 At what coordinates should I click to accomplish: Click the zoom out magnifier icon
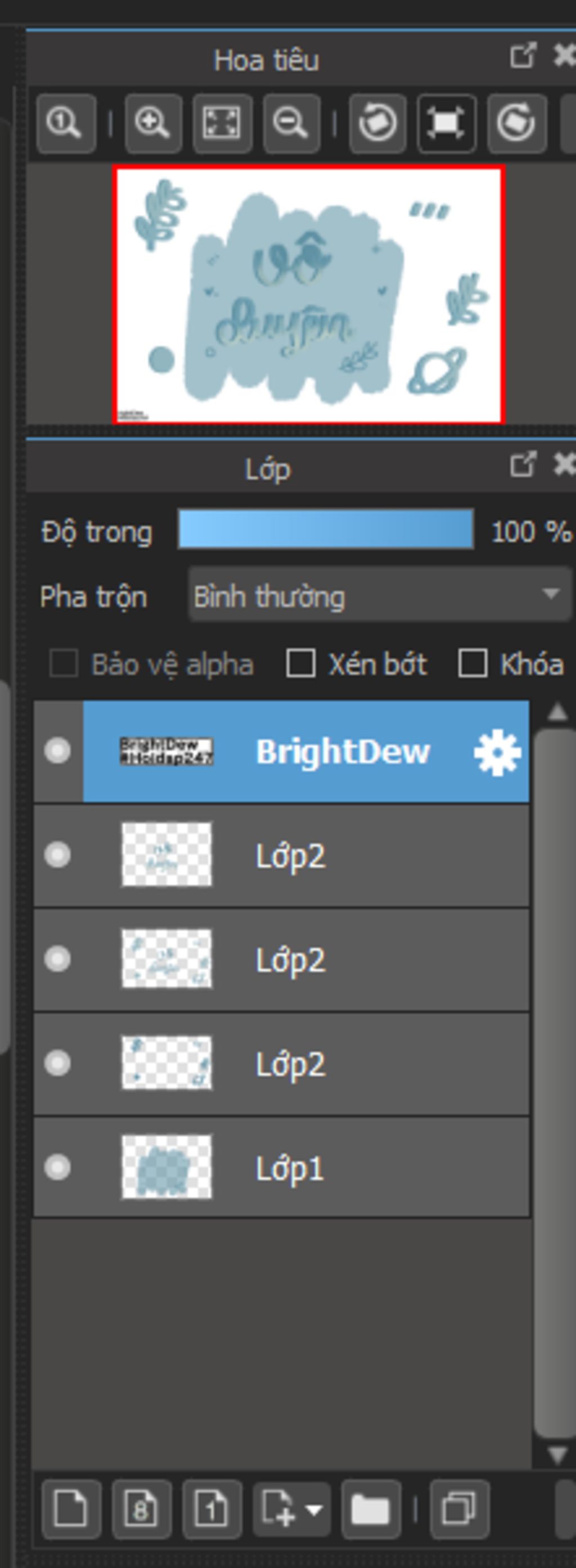pos(291,124)
